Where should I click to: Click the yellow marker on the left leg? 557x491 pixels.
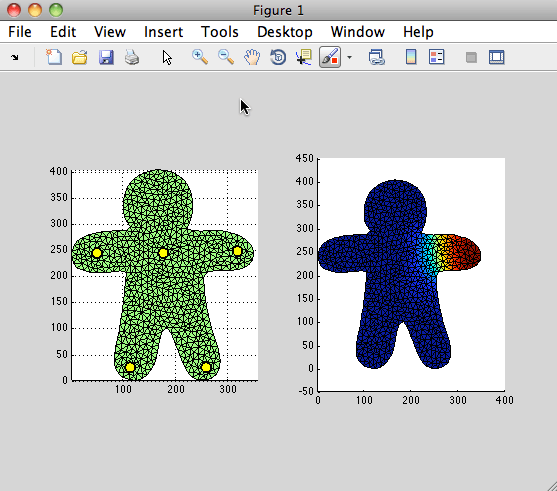(x=130, y=367)
